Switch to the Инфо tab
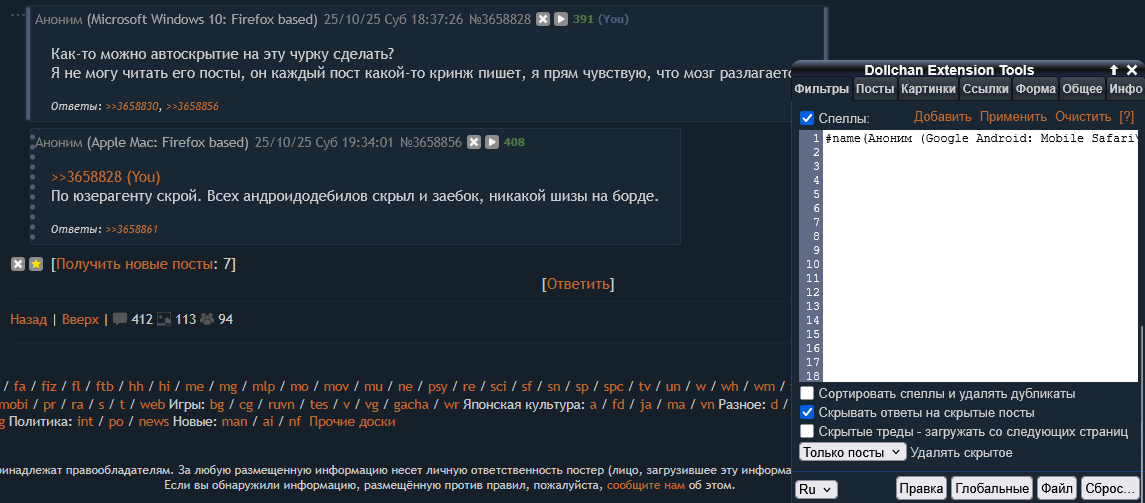Viewport: 1145px width, 503px height. pyautogui.click(x=1125, y=89)
